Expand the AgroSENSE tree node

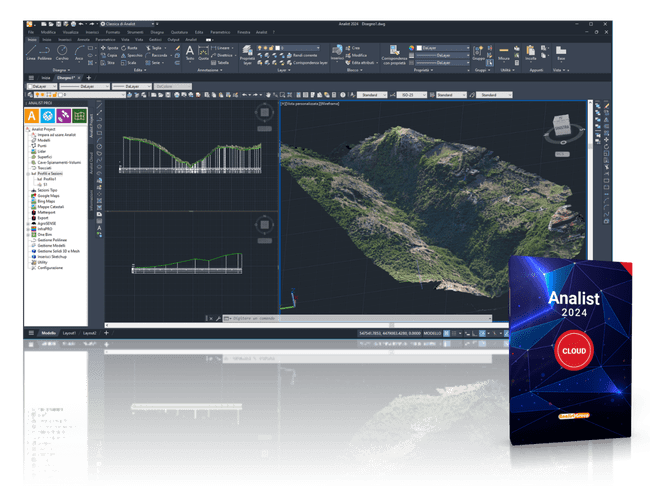[x=28, y=224]
